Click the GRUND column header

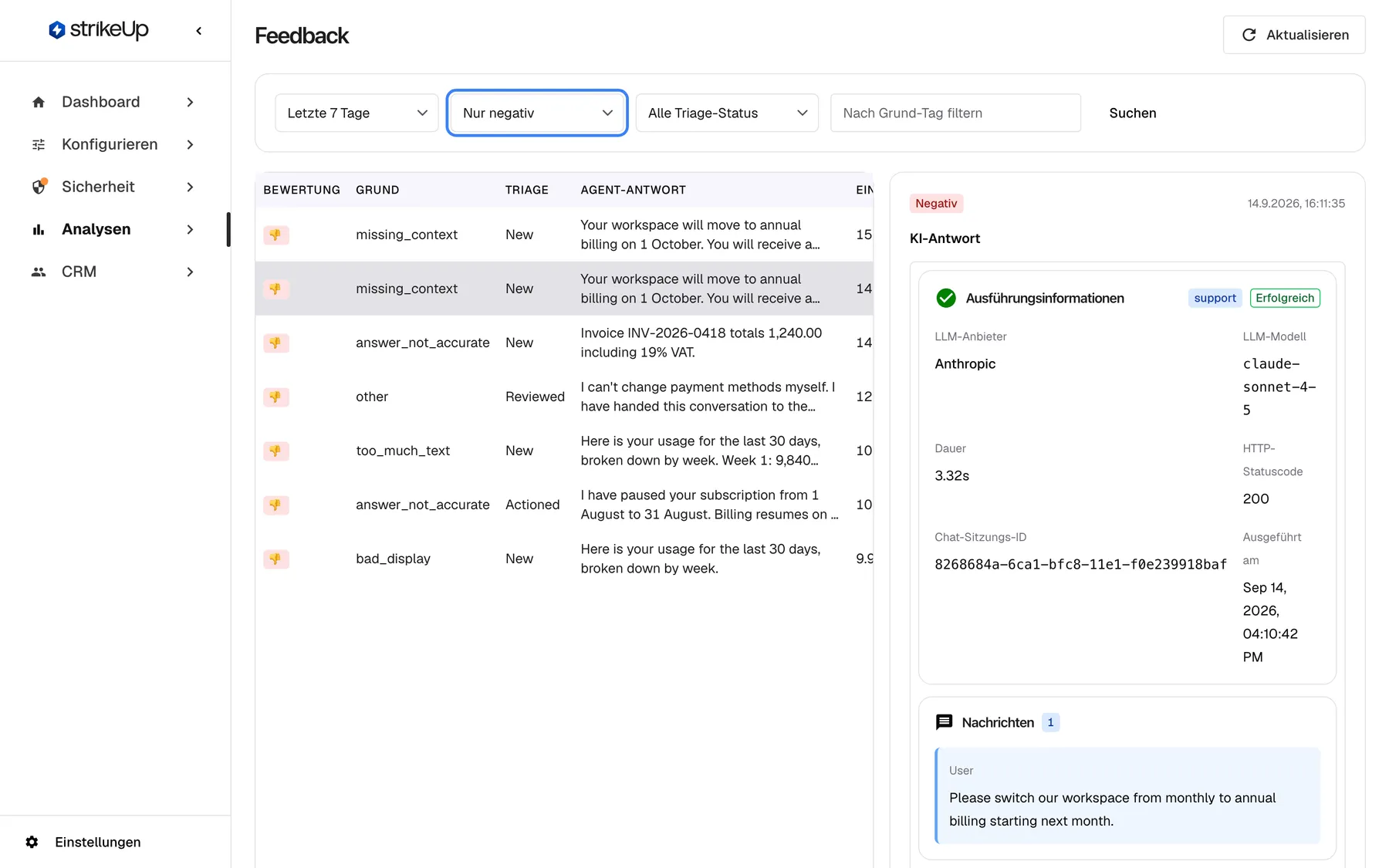pyautogui.click(x=377, y=190)
